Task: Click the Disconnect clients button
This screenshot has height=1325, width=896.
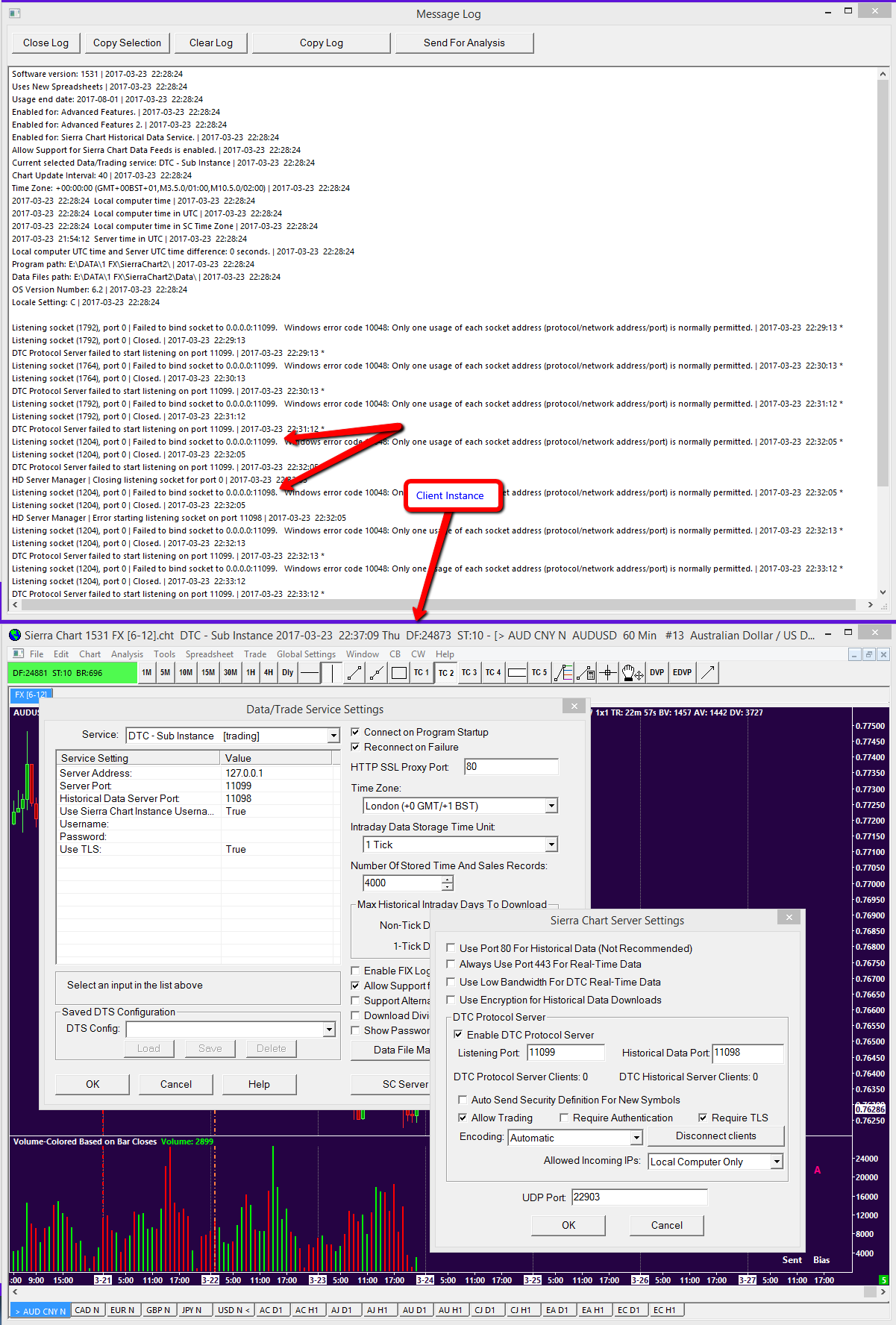Action: tap(716, 1136)
